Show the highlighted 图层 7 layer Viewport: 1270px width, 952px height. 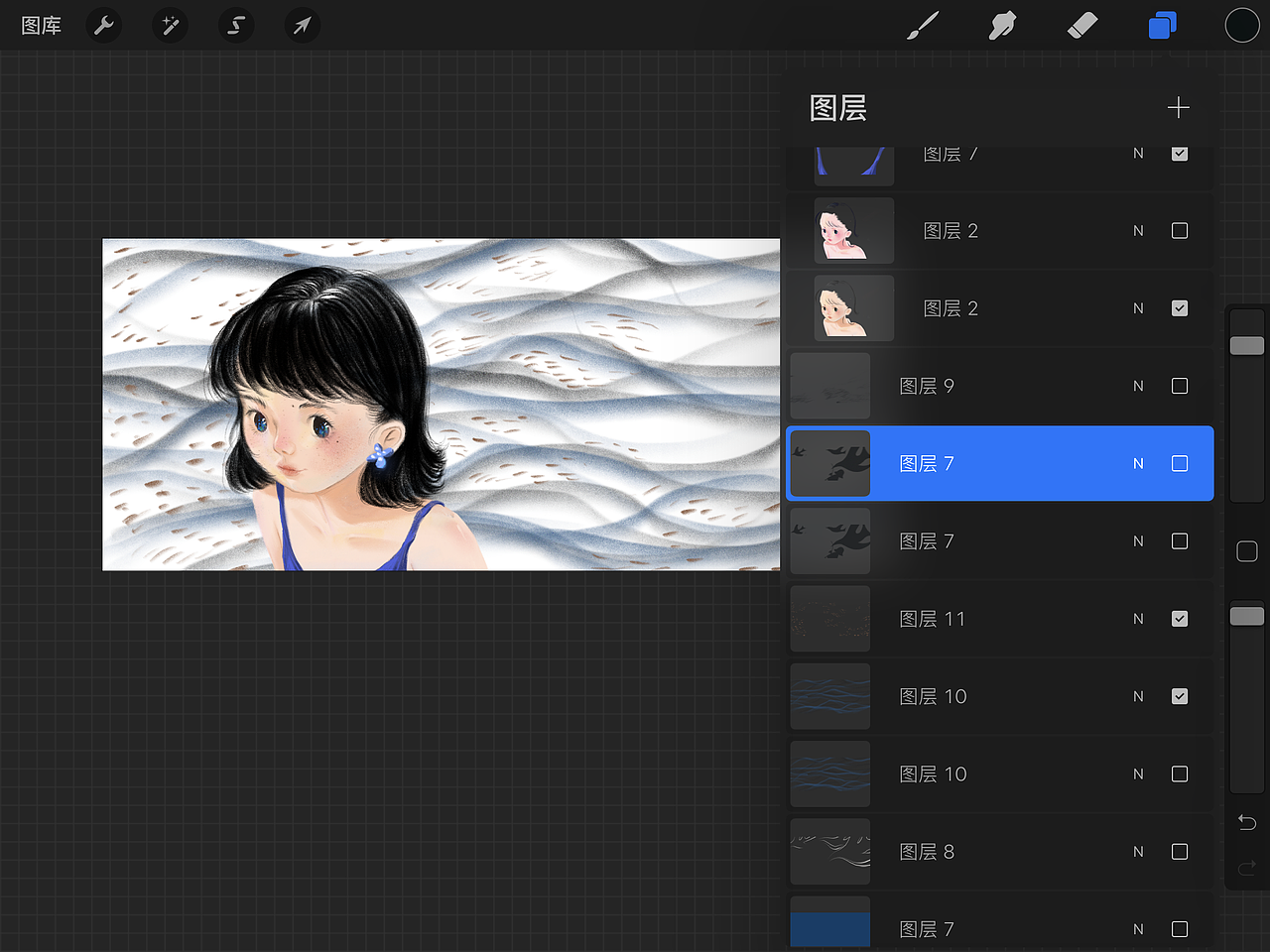point(1180,463)
